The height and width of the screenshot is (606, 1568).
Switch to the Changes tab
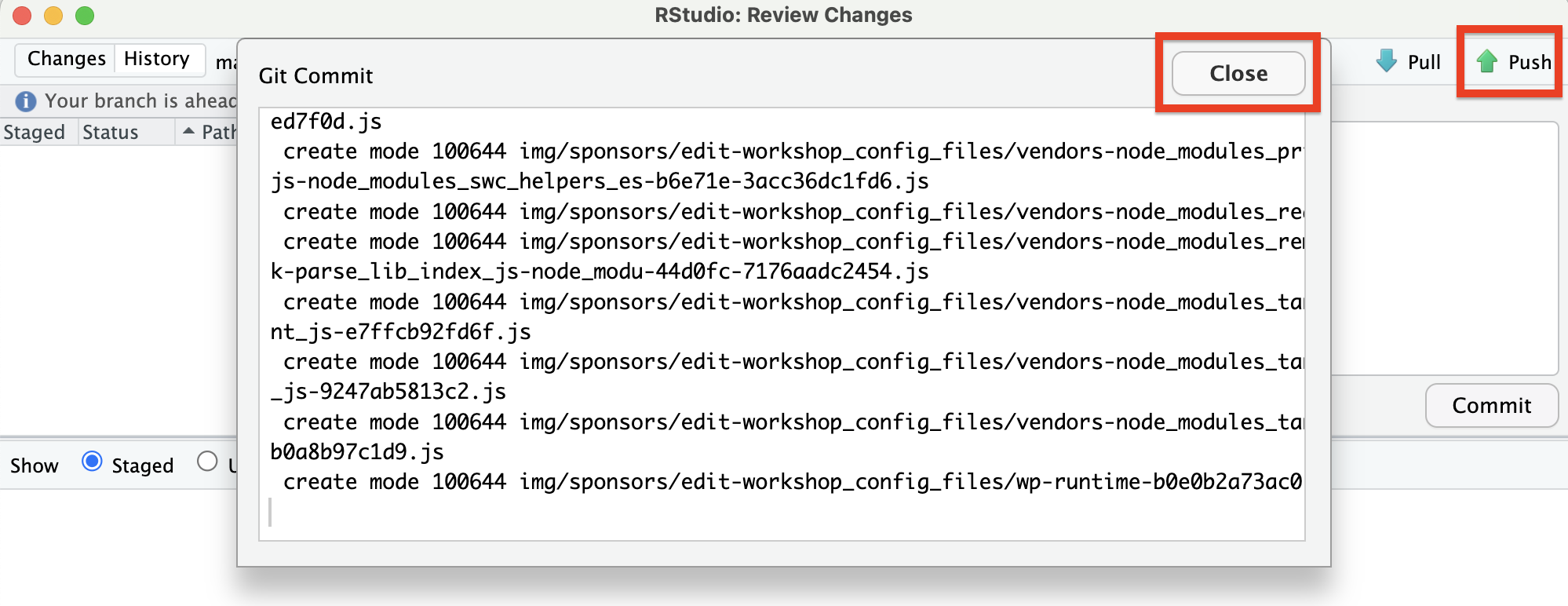[x=65, y=58]
